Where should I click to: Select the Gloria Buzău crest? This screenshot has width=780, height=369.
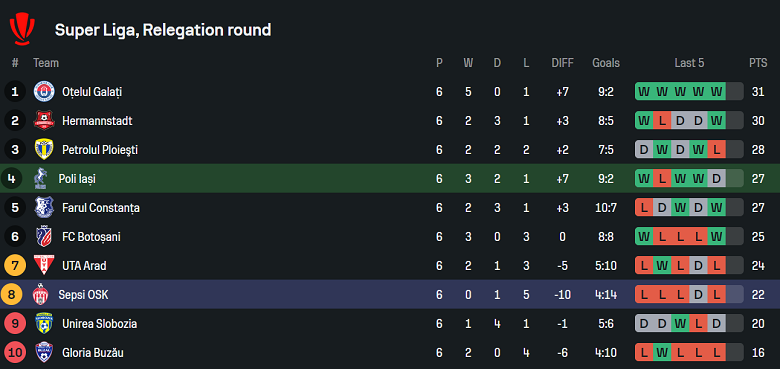44,353
